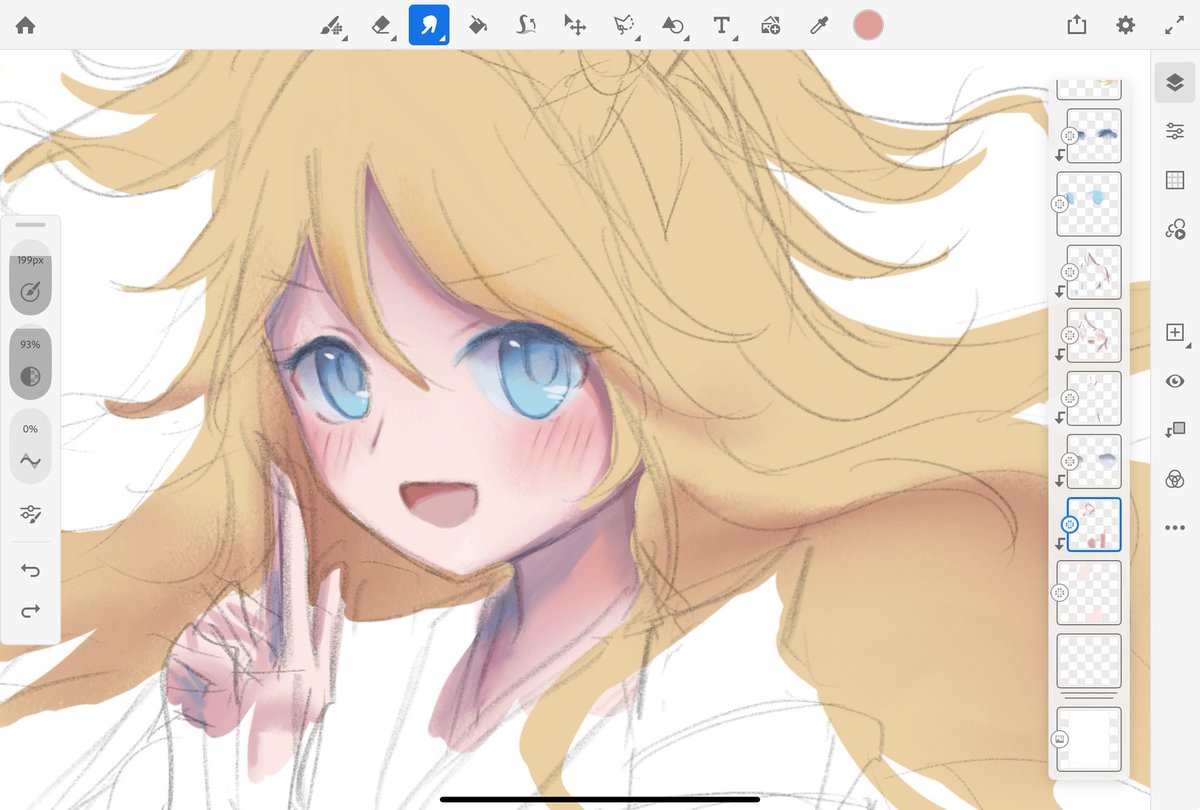Open the pink color swatch picker
Viewport: 1200px width, 810px height.
coord(868,26)
